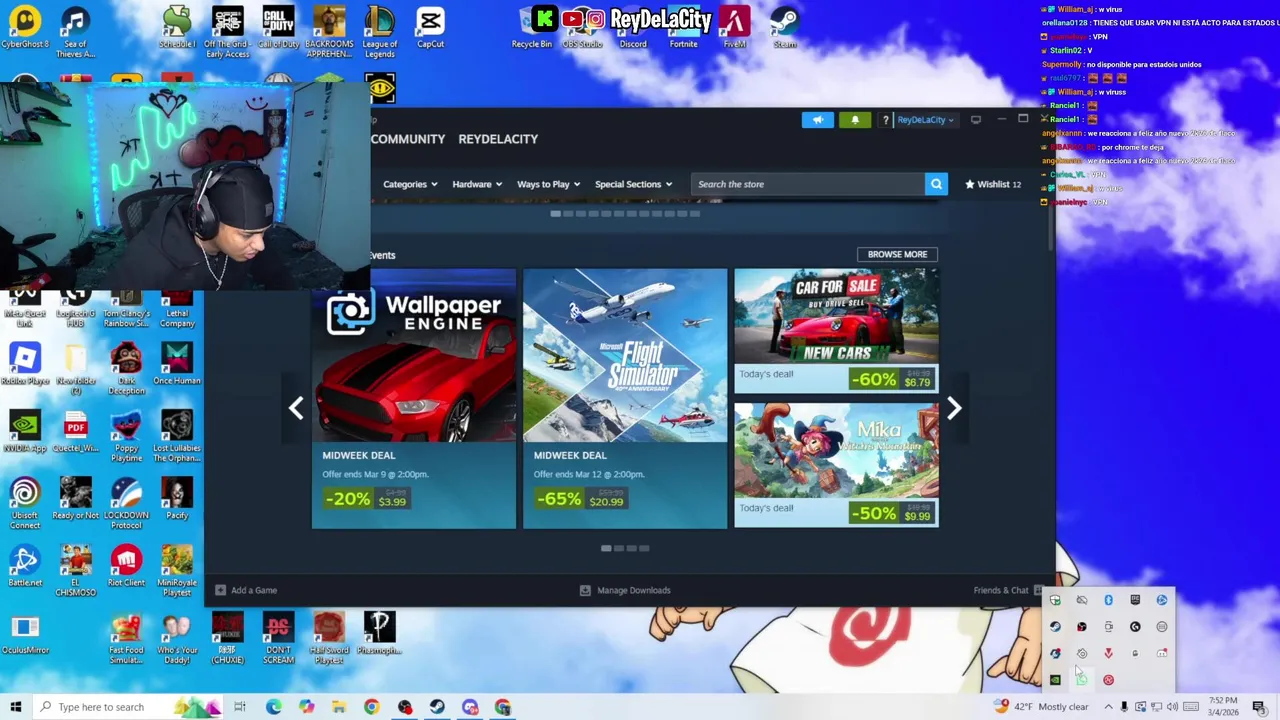Open Once Human desktop shortcut
The height and width of the screenshot is (720, 1280).
(177, 364)
